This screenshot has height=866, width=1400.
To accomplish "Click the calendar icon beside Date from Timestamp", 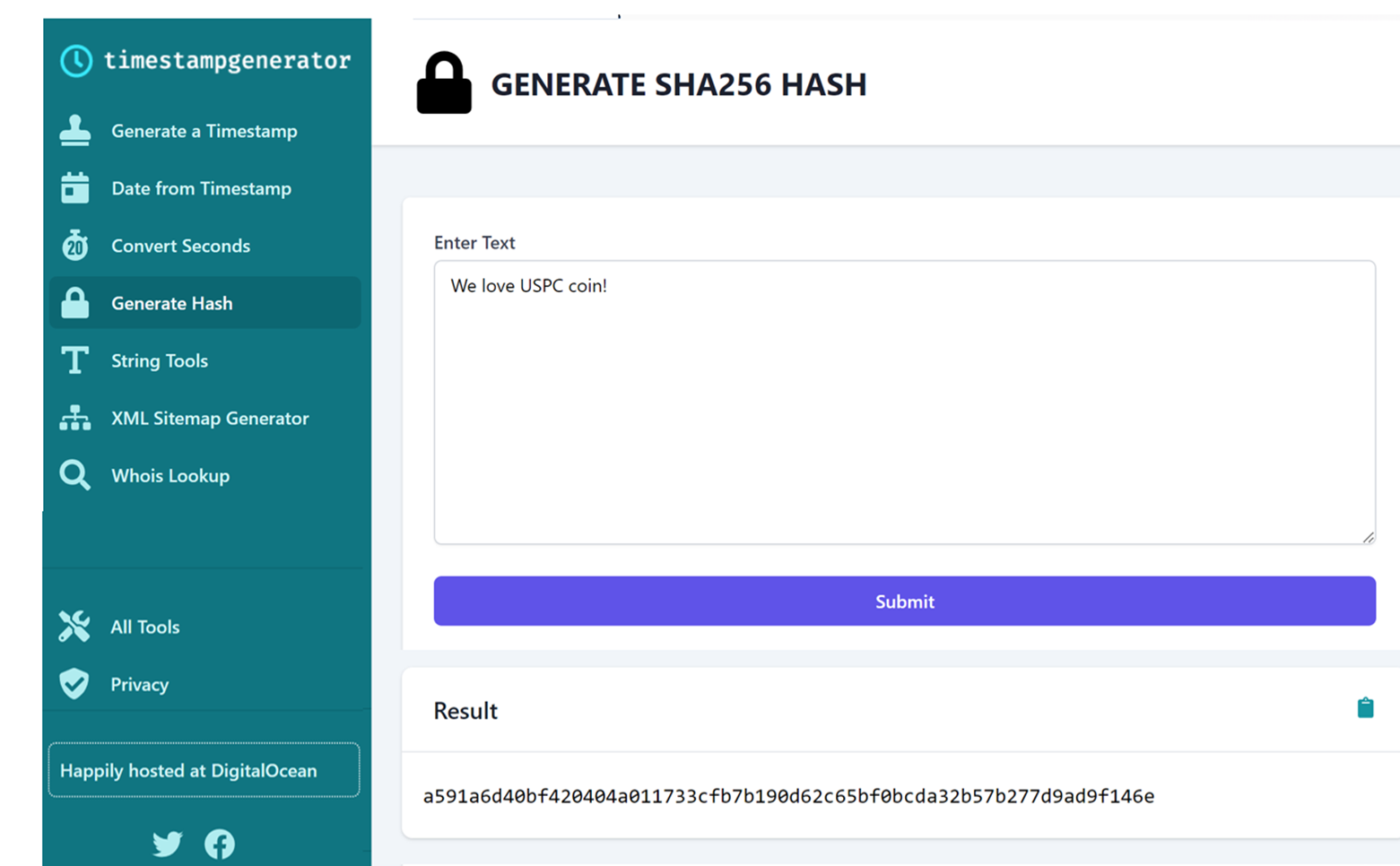I will coord(75,188).
